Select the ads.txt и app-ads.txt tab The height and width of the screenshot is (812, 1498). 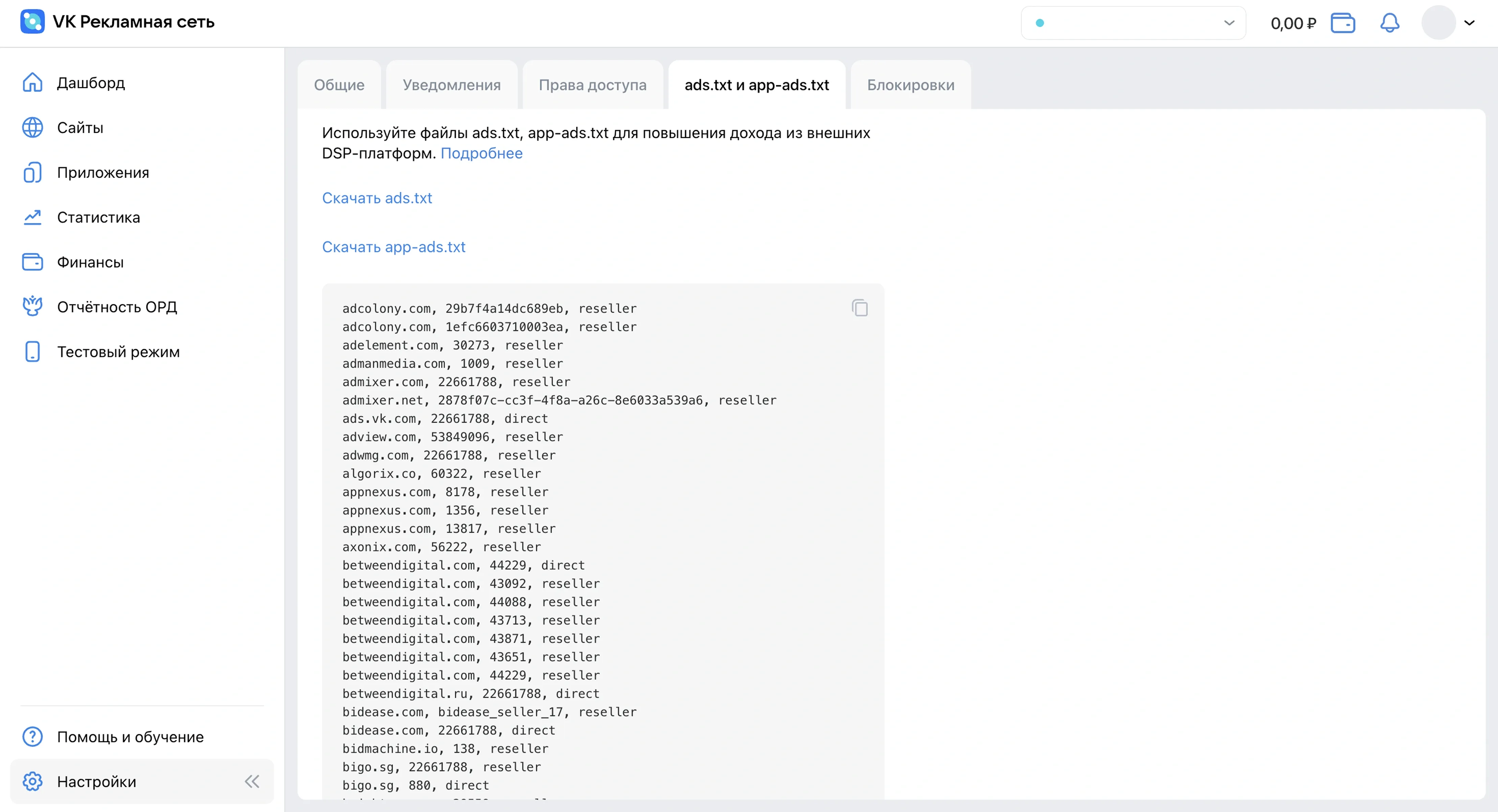(757, 85)
